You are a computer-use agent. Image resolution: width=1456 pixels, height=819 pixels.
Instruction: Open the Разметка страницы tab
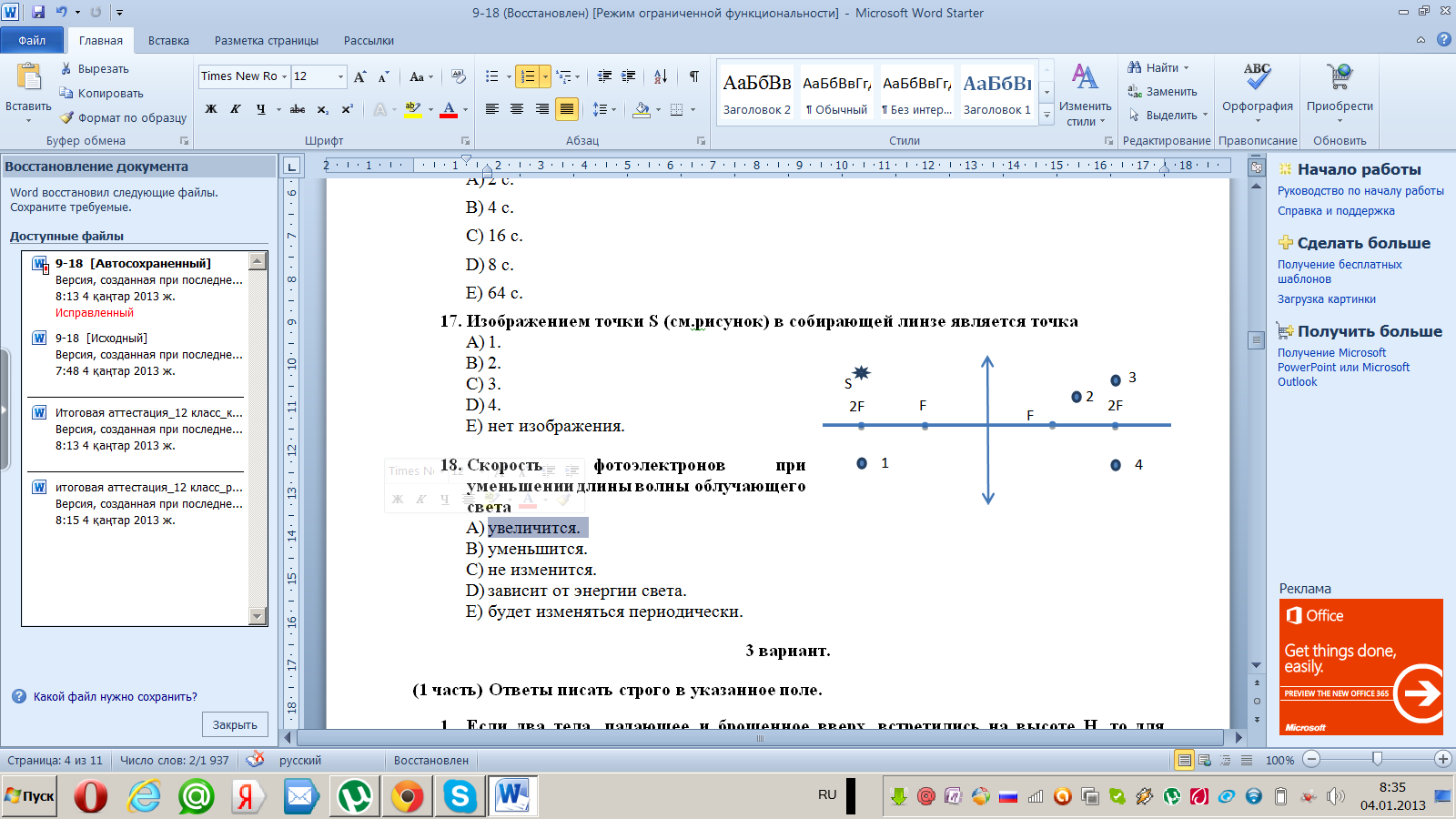click(267, 41)
